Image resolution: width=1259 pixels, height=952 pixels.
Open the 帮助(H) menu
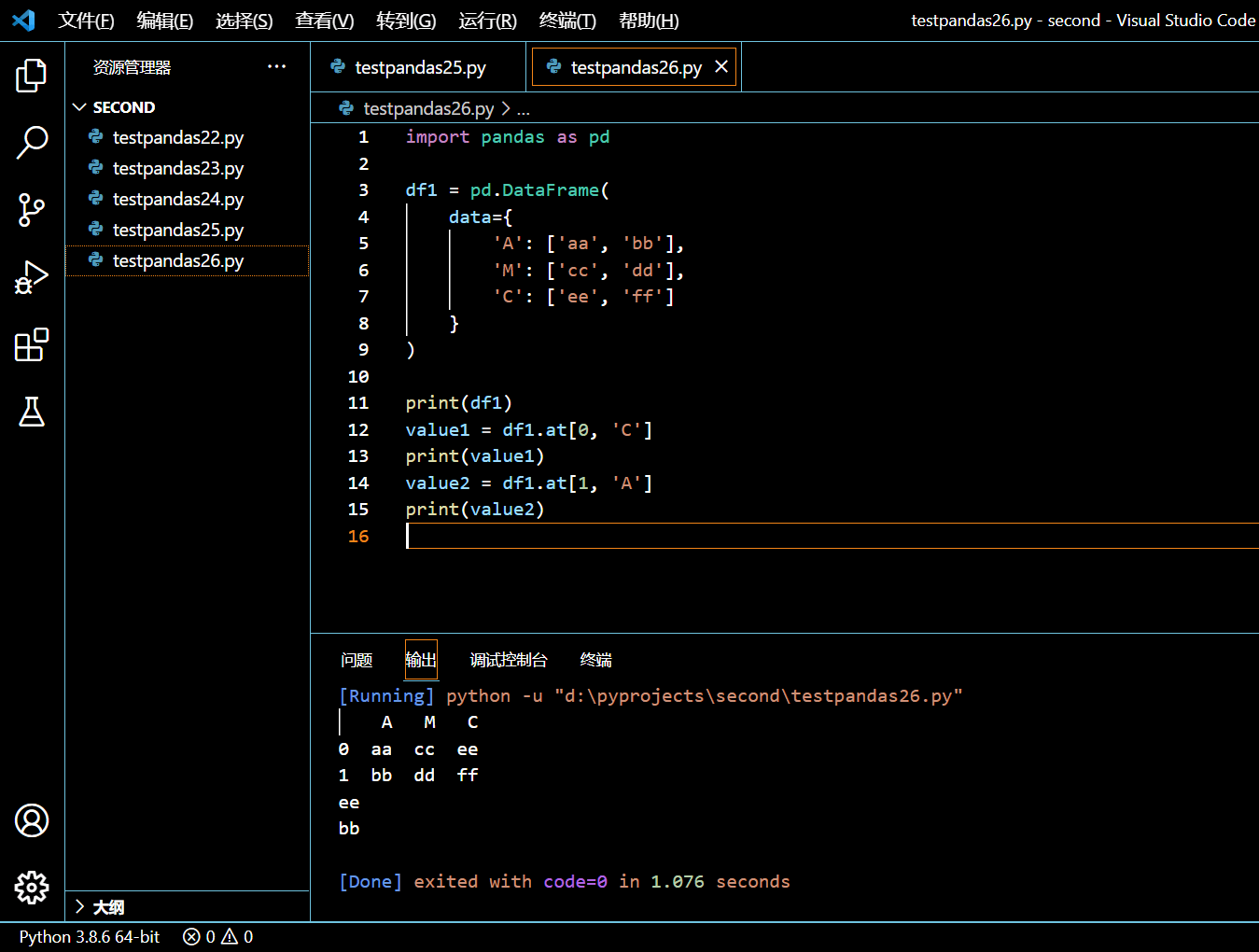pyautogui.click(x=649, y=21)
